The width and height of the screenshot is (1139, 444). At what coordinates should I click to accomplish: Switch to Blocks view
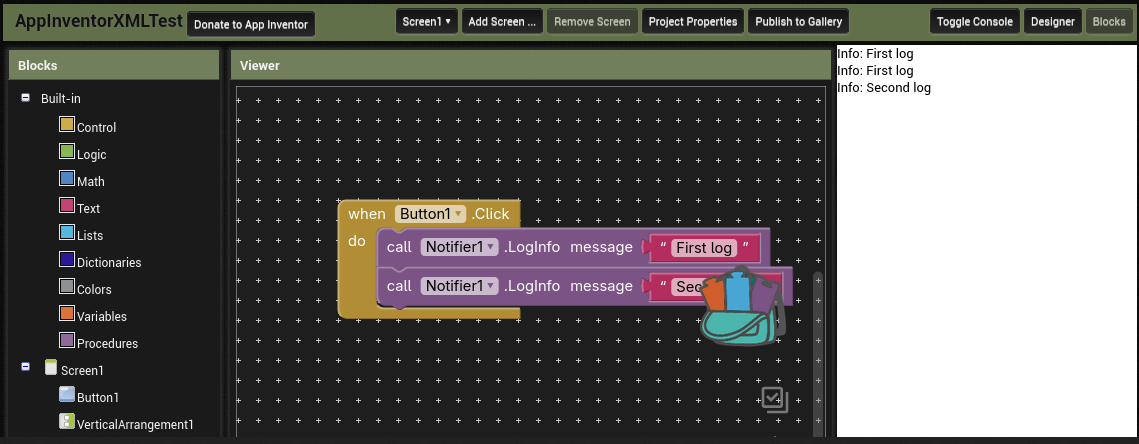pyautogui.click(x=1108, y=21)
